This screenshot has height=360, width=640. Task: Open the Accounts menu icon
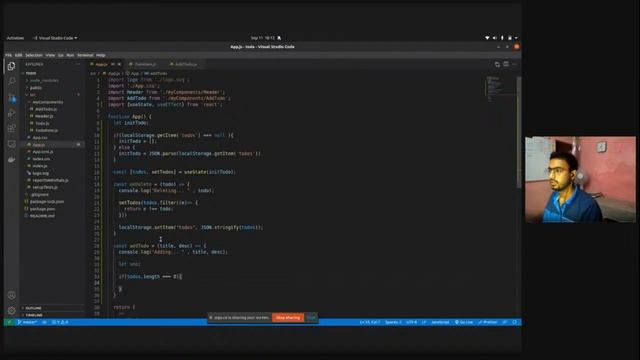(11, 295)
